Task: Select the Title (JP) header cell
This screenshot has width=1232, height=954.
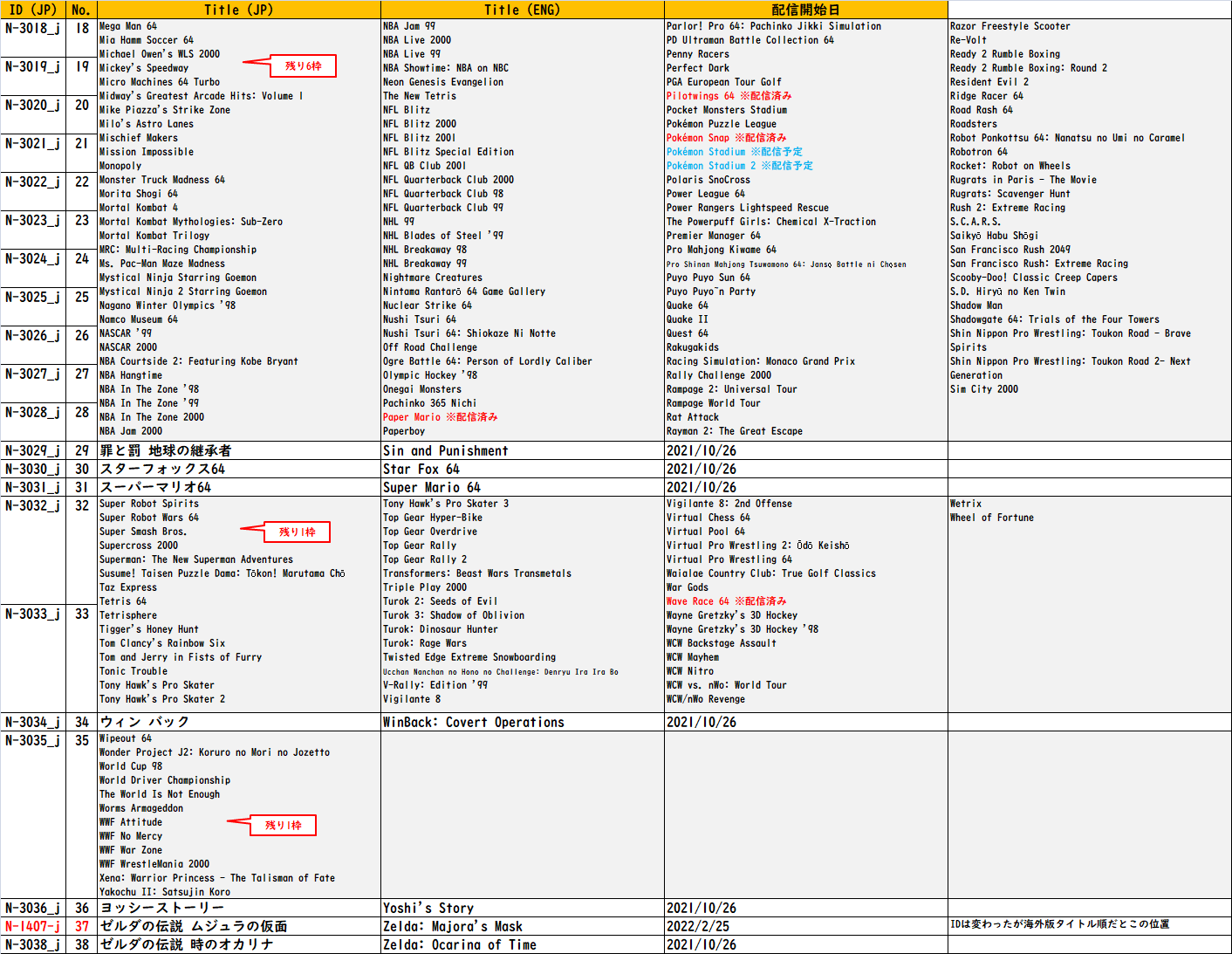Action: pos(238,10)
